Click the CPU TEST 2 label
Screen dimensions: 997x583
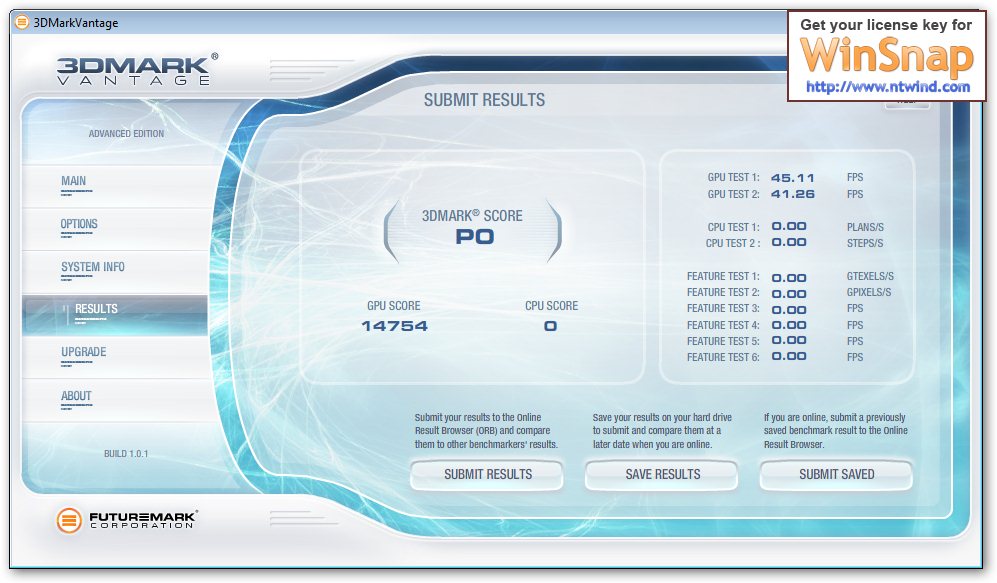click(x=732, y=243)
